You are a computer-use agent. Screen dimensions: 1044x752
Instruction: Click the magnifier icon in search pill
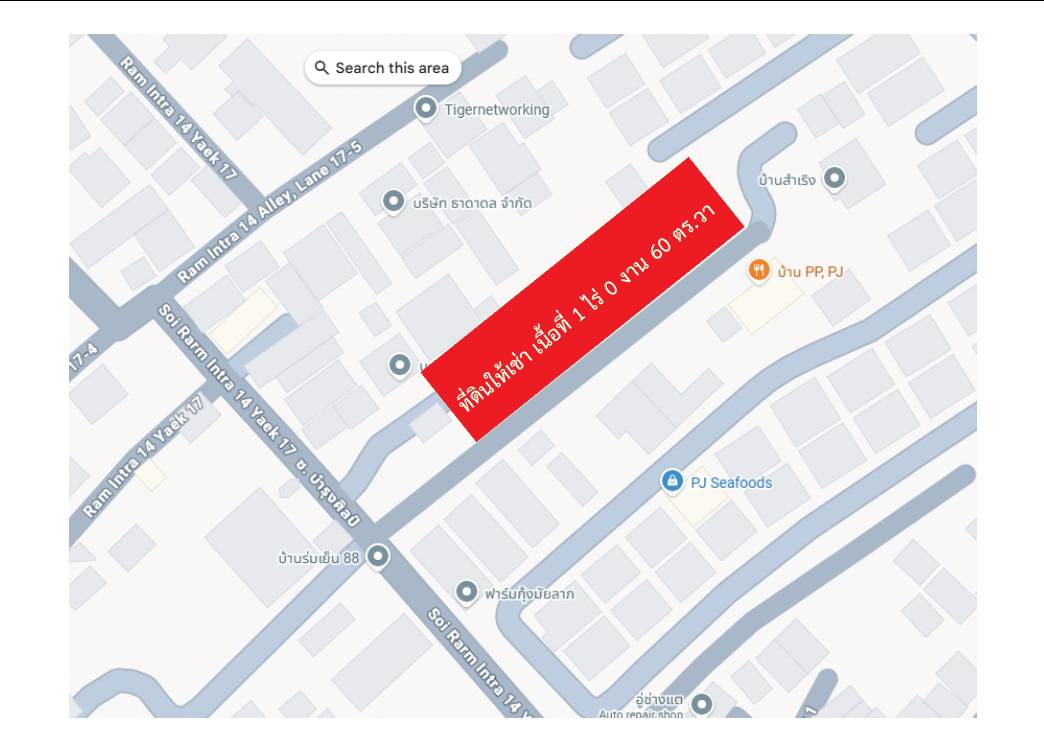322,68
